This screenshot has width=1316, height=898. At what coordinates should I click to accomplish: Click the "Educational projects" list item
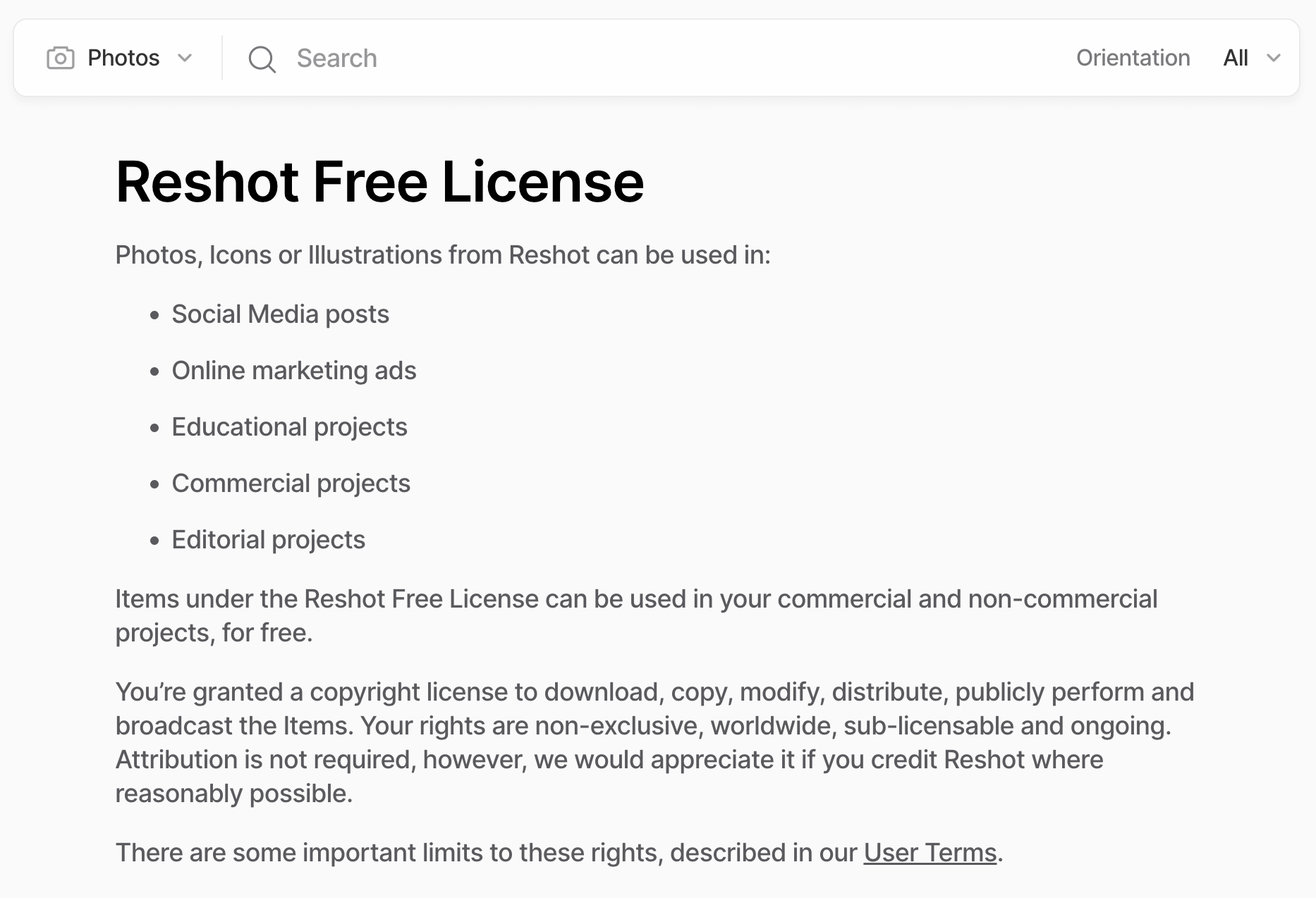pyautogui.click(x=289, y=427)
